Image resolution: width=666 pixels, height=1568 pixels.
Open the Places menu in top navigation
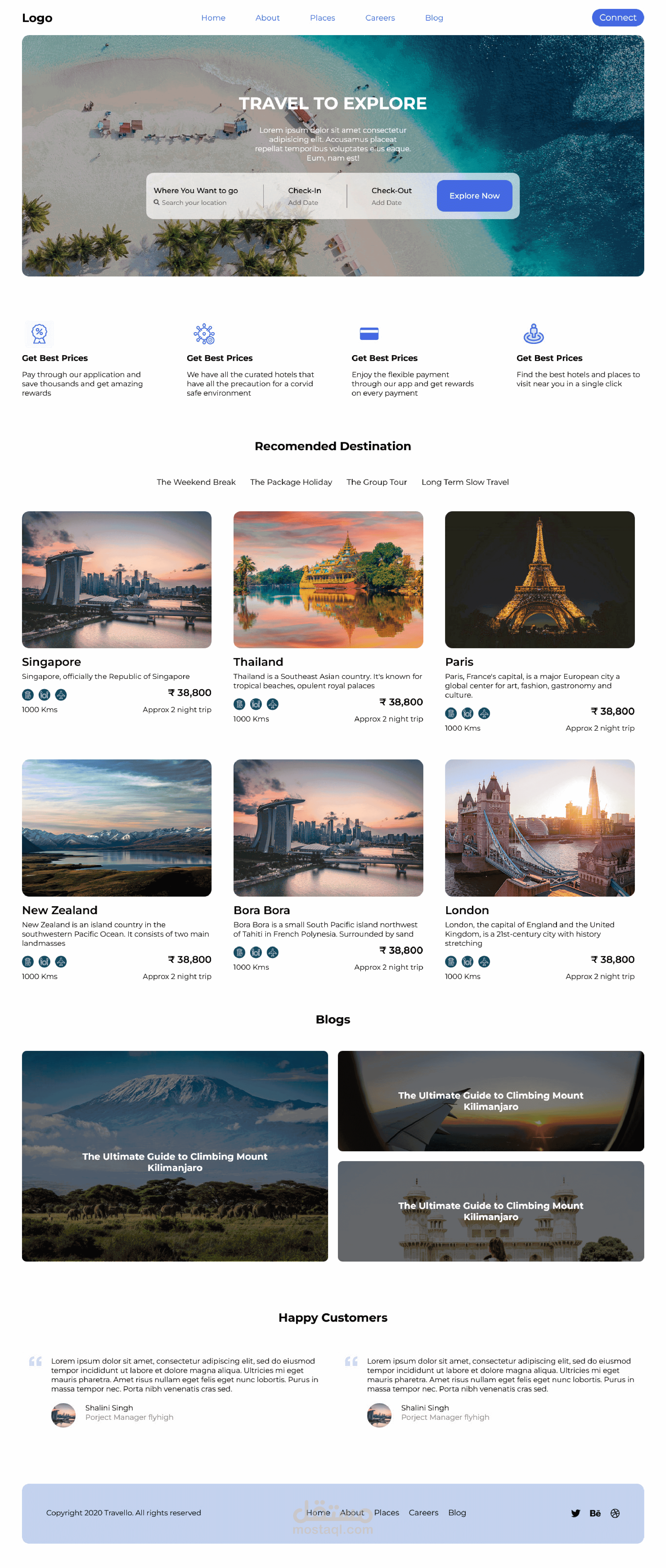point(322,18)
